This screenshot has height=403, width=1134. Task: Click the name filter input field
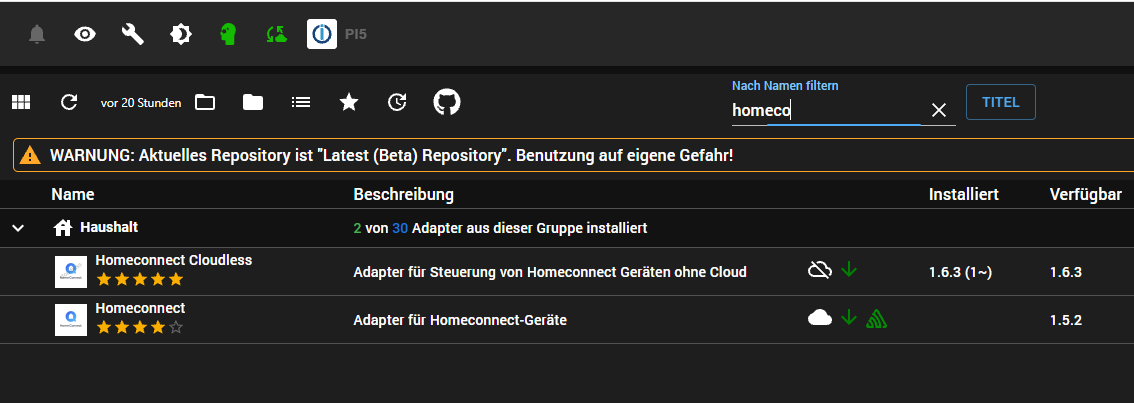(x=825, y=111)
